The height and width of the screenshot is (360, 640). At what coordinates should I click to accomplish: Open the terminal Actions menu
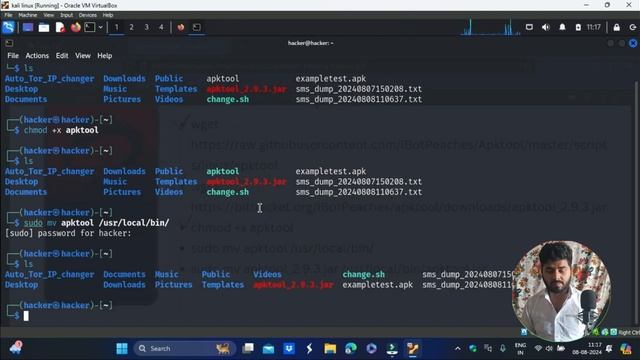click(x=37, y=56)
